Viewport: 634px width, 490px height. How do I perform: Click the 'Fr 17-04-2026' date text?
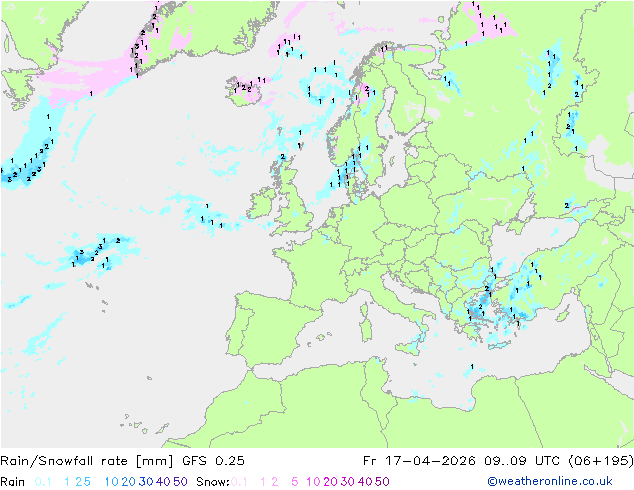[418, 461]
